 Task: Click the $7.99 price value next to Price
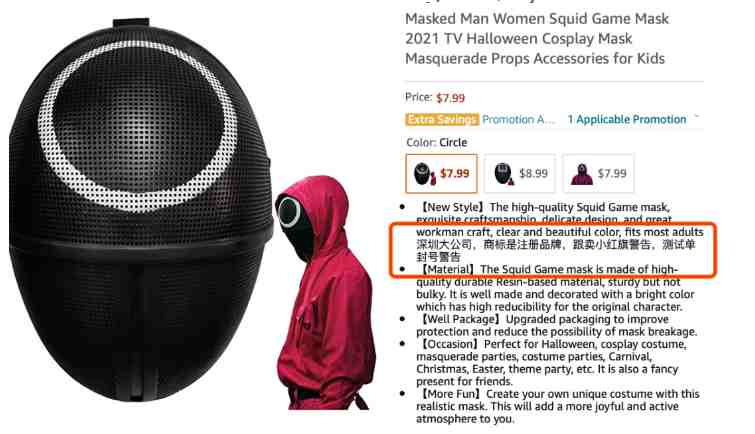point(450,98)
